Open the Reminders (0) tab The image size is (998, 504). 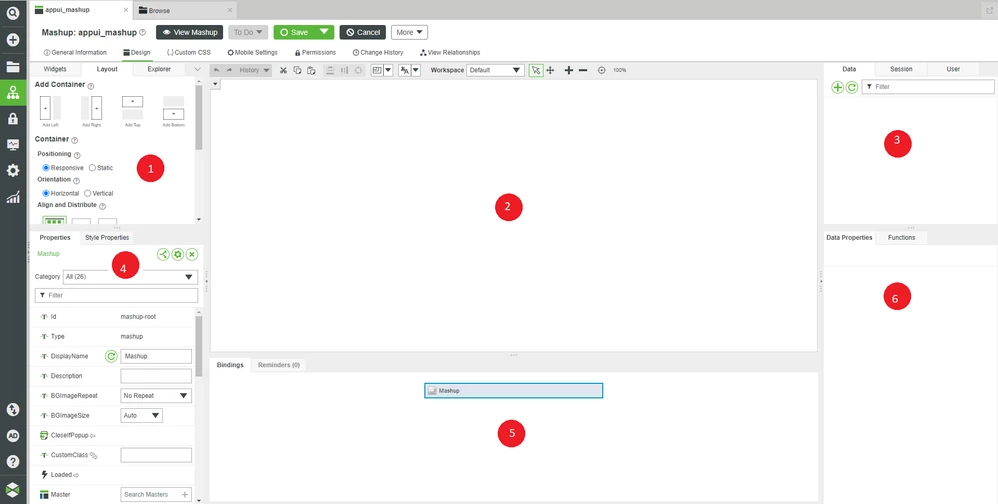click(x=279, y=365)
